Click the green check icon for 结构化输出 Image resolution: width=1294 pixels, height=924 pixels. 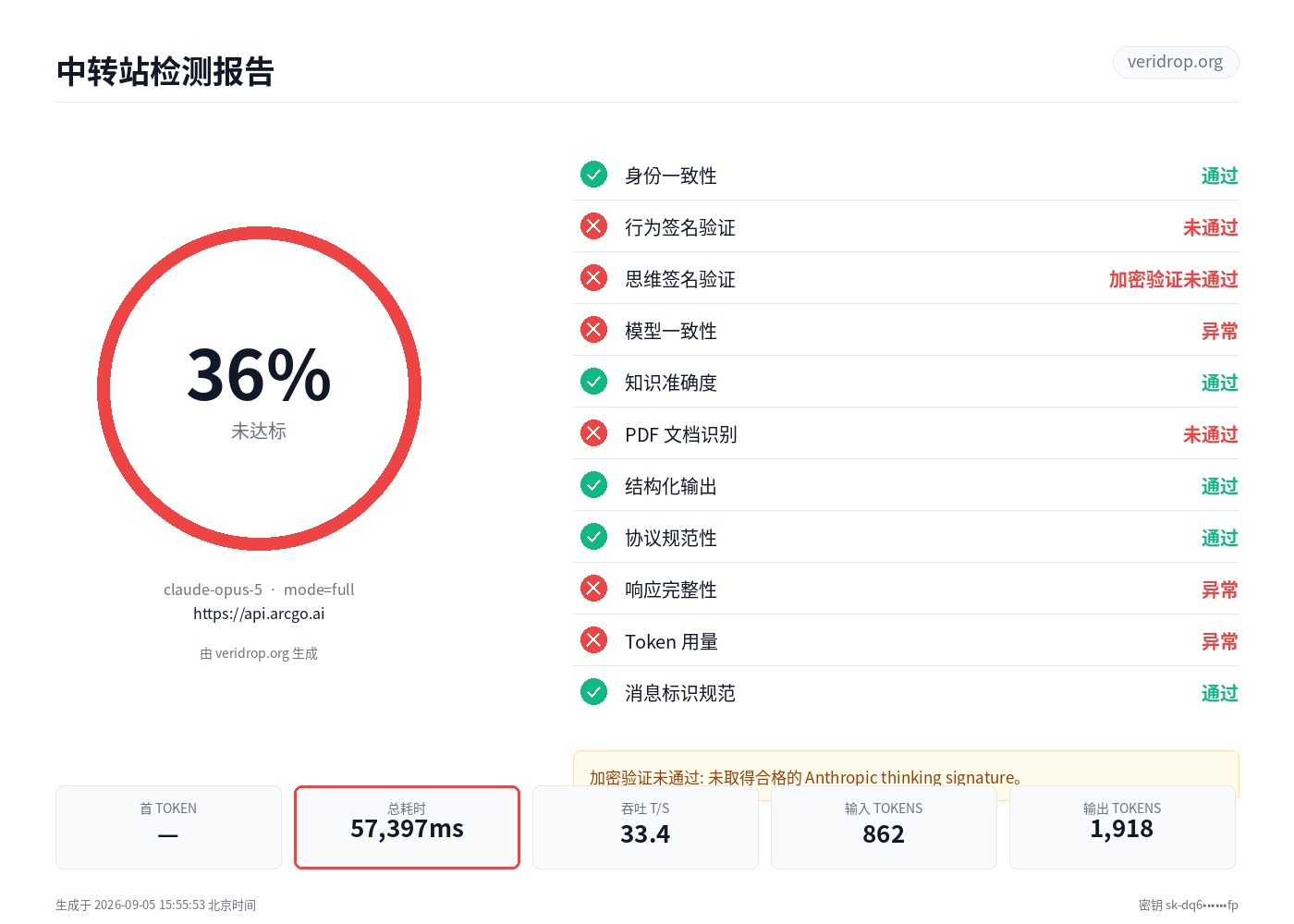point(593,485)
